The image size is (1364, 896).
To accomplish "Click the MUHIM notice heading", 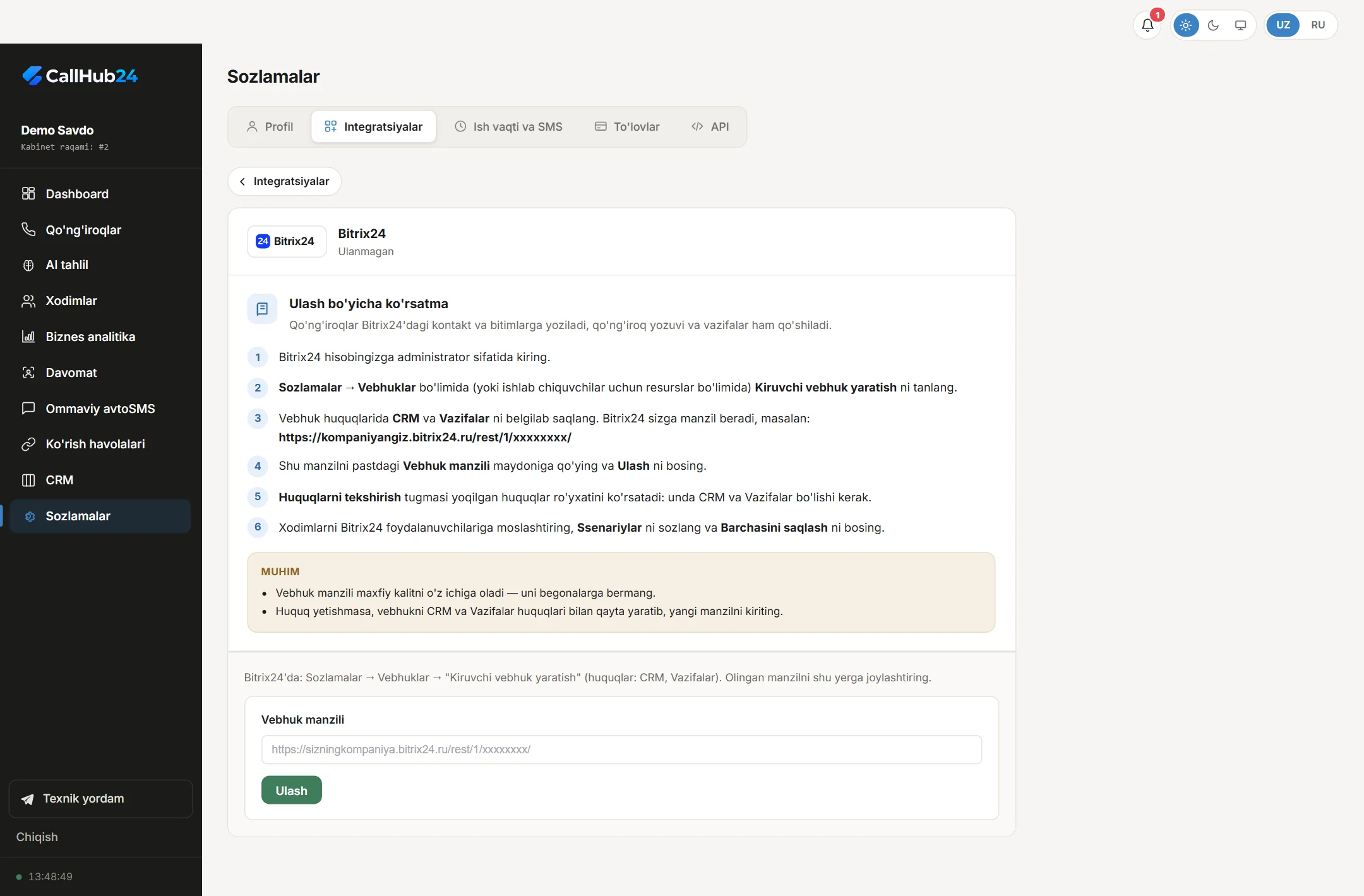I will (280, 571).
